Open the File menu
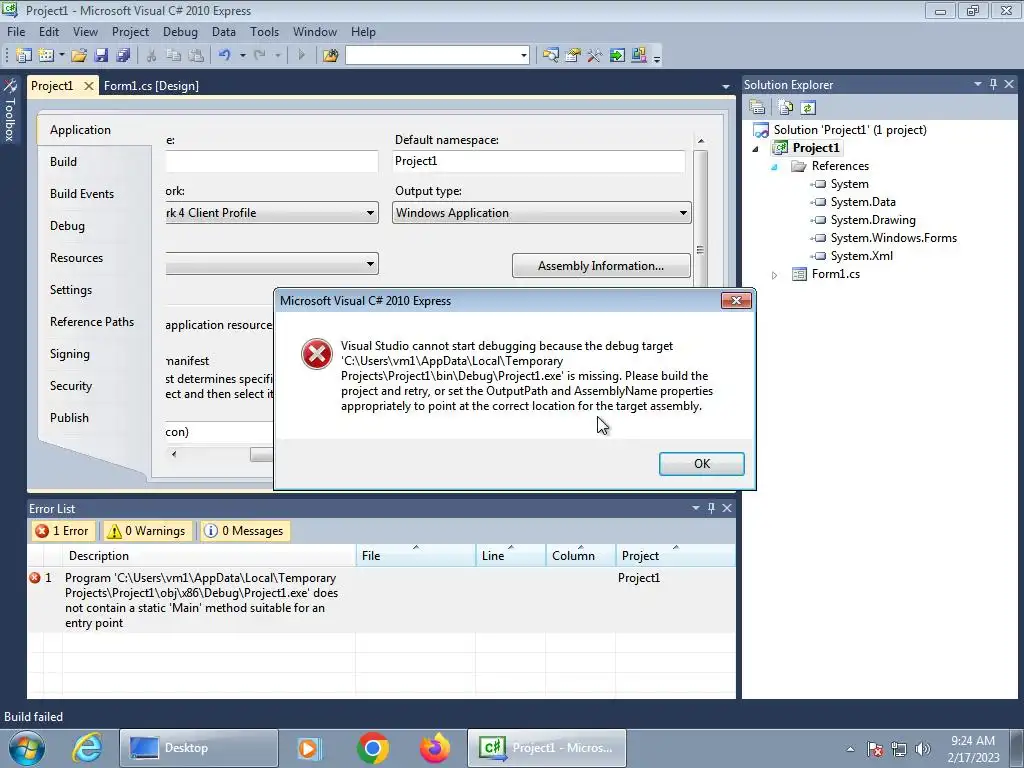1024x768 pixels. coord(16,31)
